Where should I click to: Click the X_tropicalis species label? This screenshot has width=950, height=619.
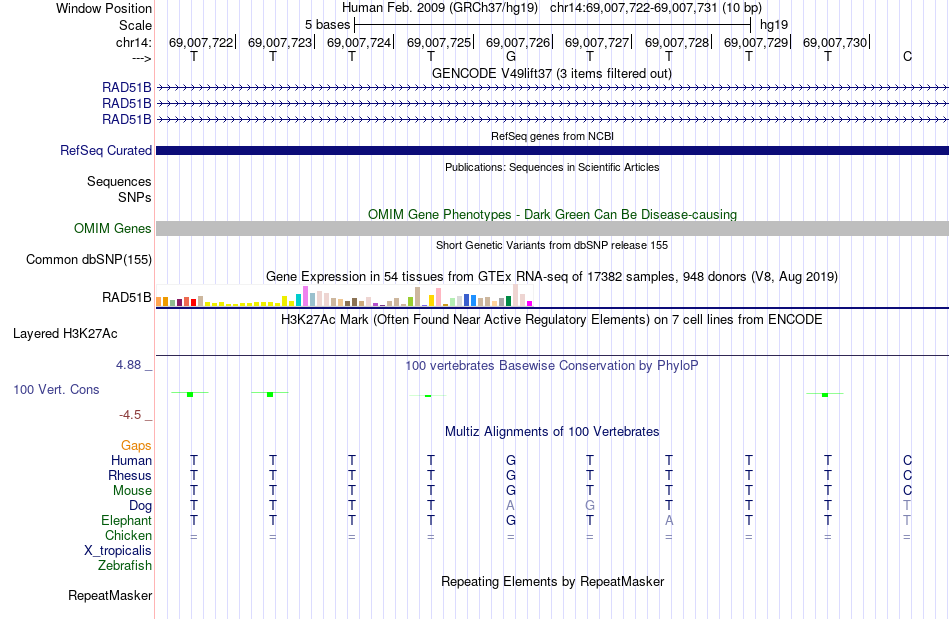tap(118, 551)
